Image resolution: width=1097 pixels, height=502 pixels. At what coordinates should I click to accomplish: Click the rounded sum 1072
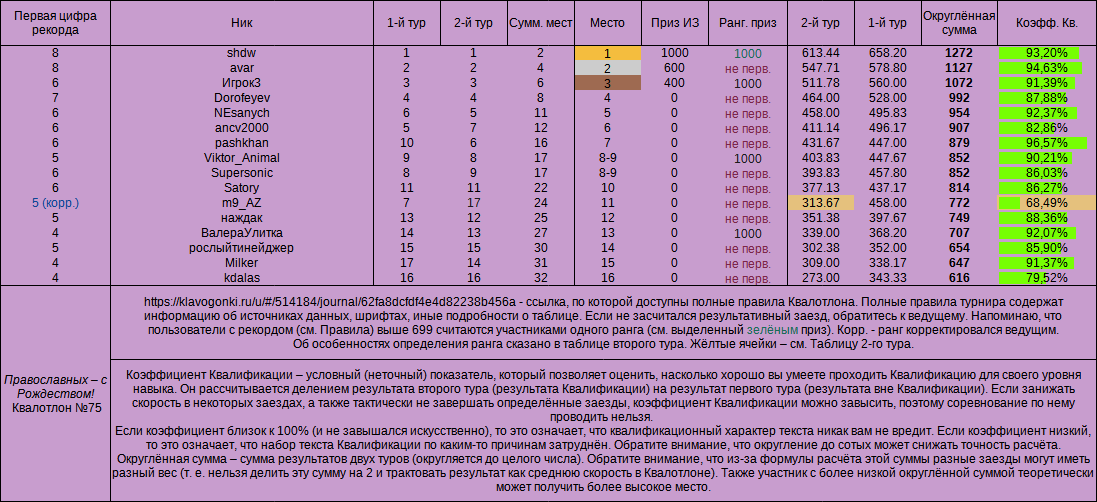[959, 83]
